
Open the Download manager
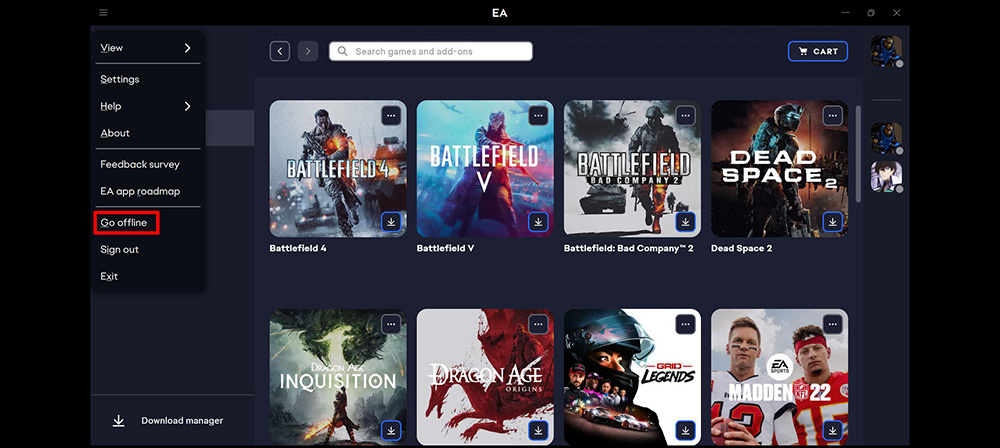[x=168, y=421]
